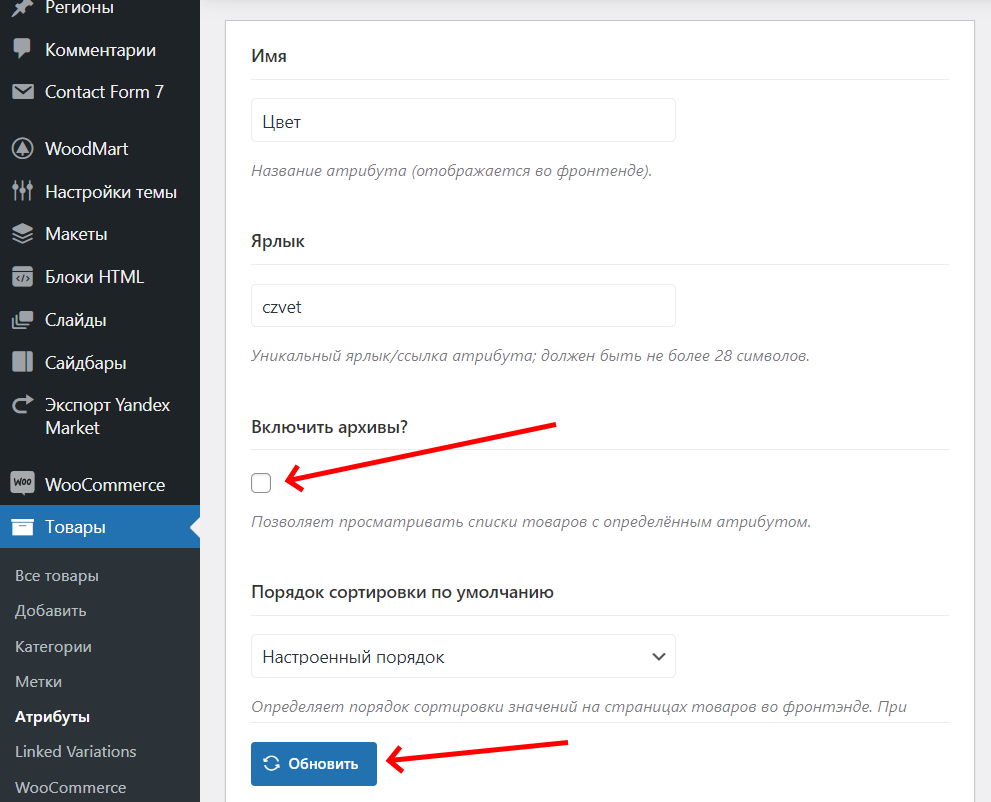Open the Порядок сортировки dropdown
991x802 pixels.
point(462,655)
